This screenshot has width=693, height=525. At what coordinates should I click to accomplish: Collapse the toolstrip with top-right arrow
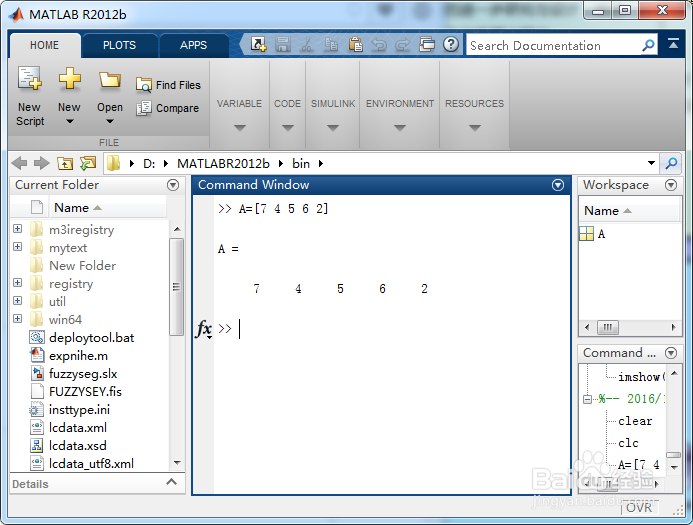(673, 44)
